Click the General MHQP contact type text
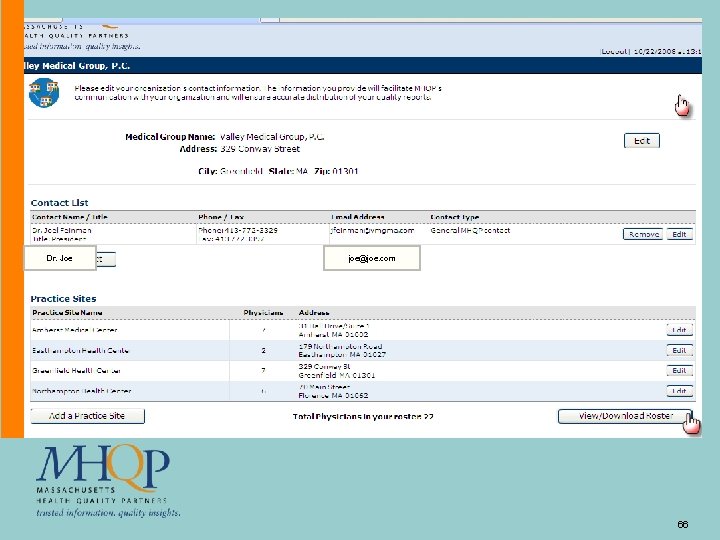 point(470,230)
